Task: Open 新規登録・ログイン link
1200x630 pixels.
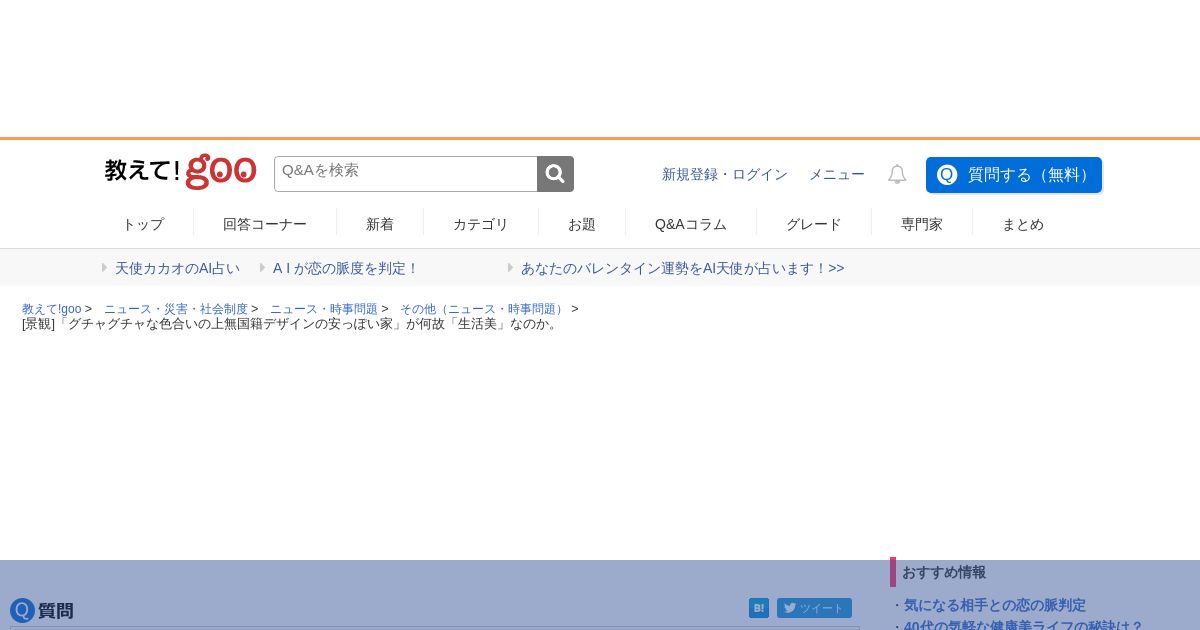Action: tap(725, 174)
